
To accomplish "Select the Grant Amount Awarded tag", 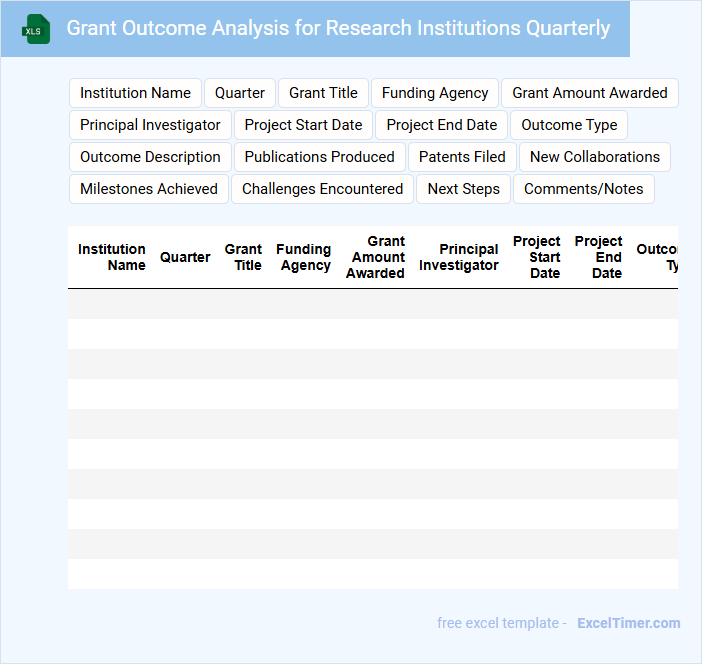I will coord(589,93).
